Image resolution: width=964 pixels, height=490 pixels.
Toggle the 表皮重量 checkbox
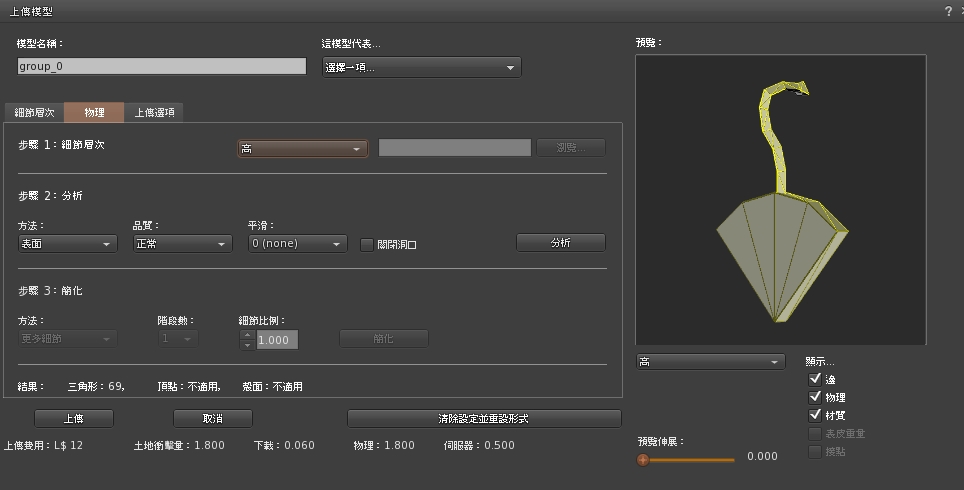(815, 433)
